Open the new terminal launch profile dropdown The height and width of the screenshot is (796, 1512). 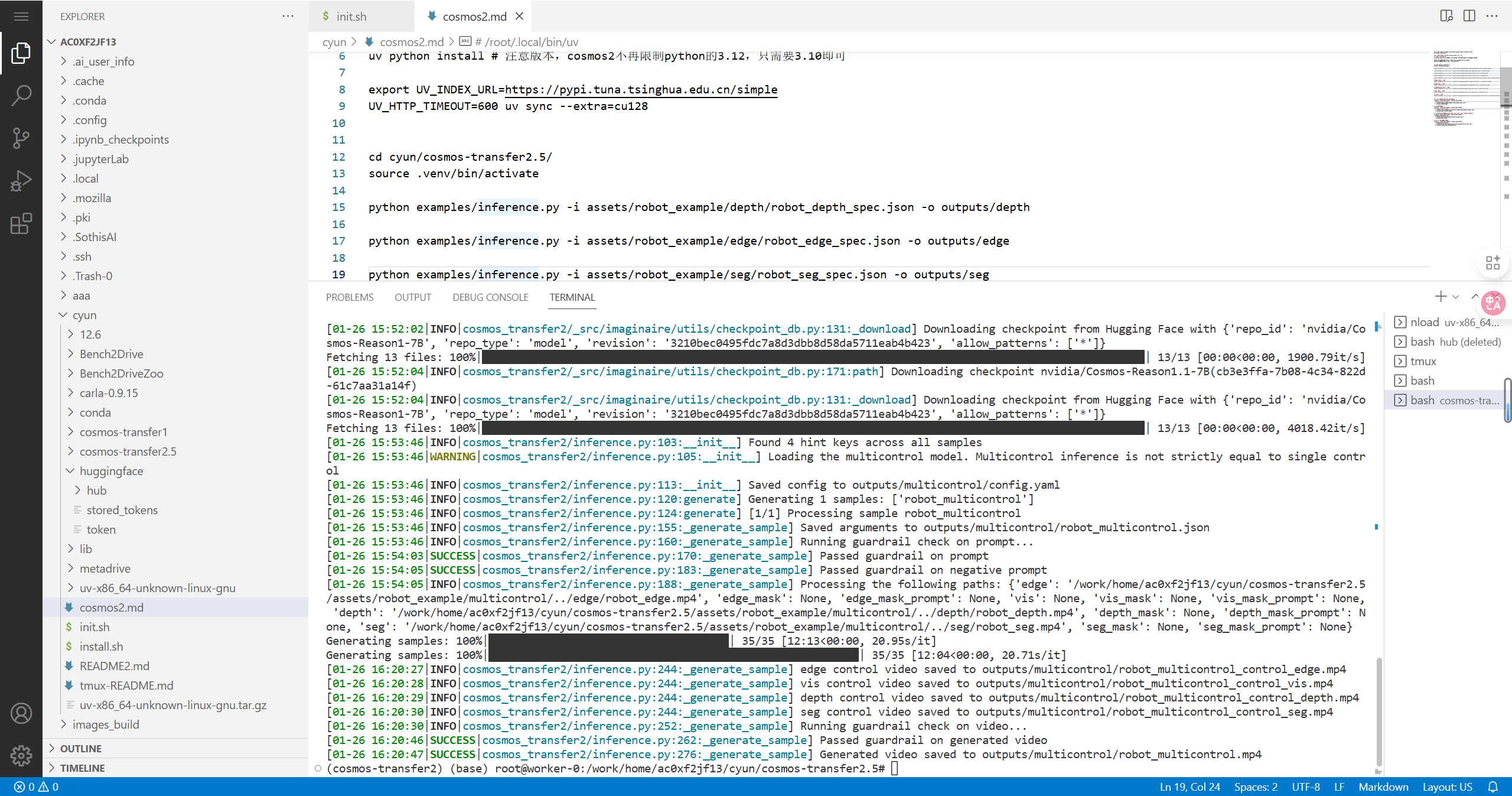1456,297
